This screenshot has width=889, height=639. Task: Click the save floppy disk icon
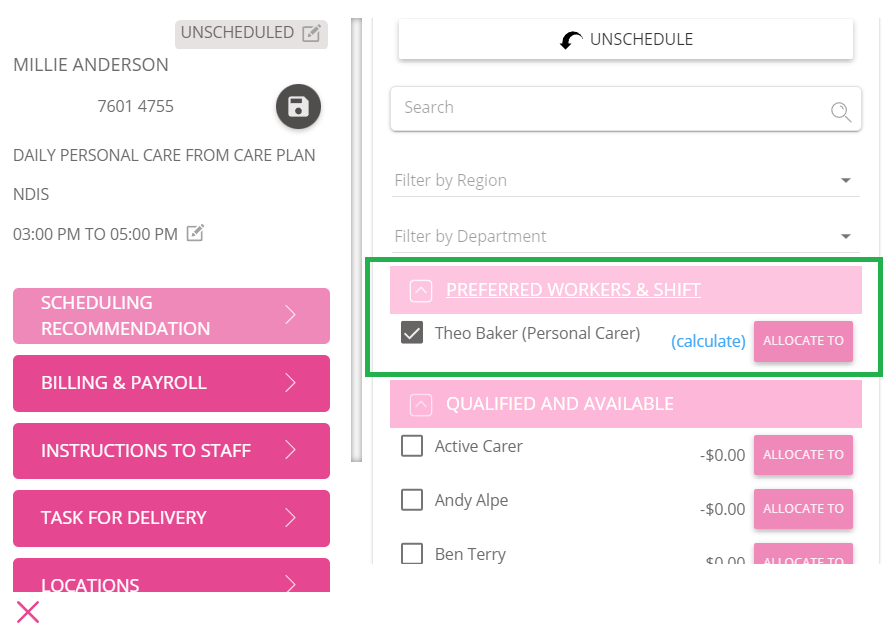298,107
